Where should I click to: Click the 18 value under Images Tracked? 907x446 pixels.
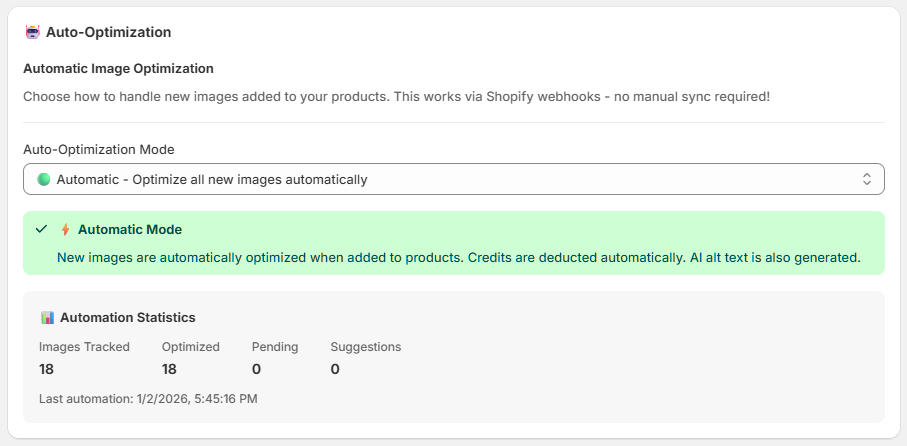pos(46,369)
